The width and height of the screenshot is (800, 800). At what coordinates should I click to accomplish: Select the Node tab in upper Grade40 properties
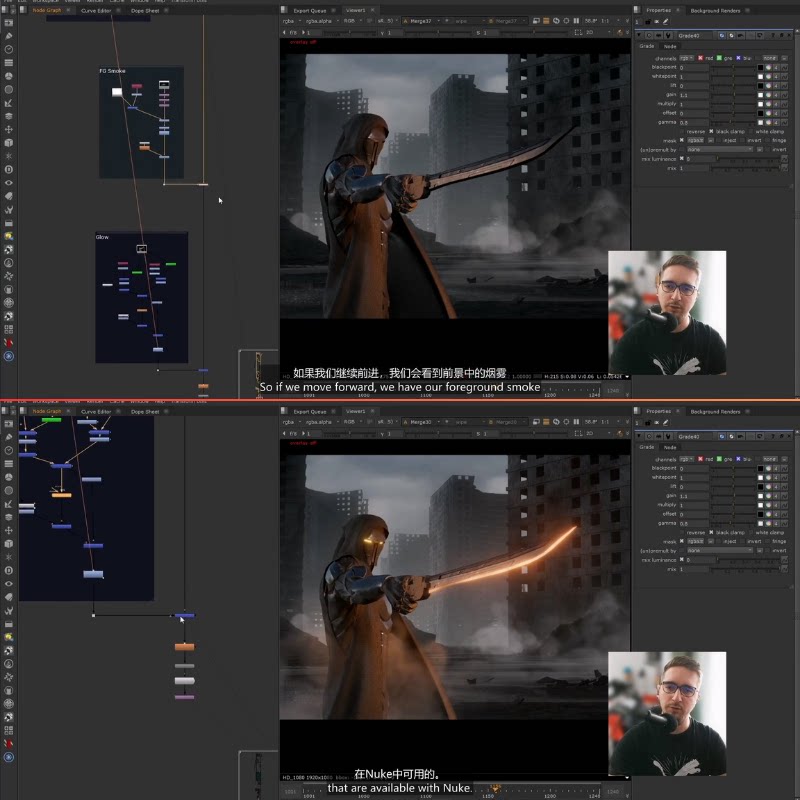click(x=670, y=46)
